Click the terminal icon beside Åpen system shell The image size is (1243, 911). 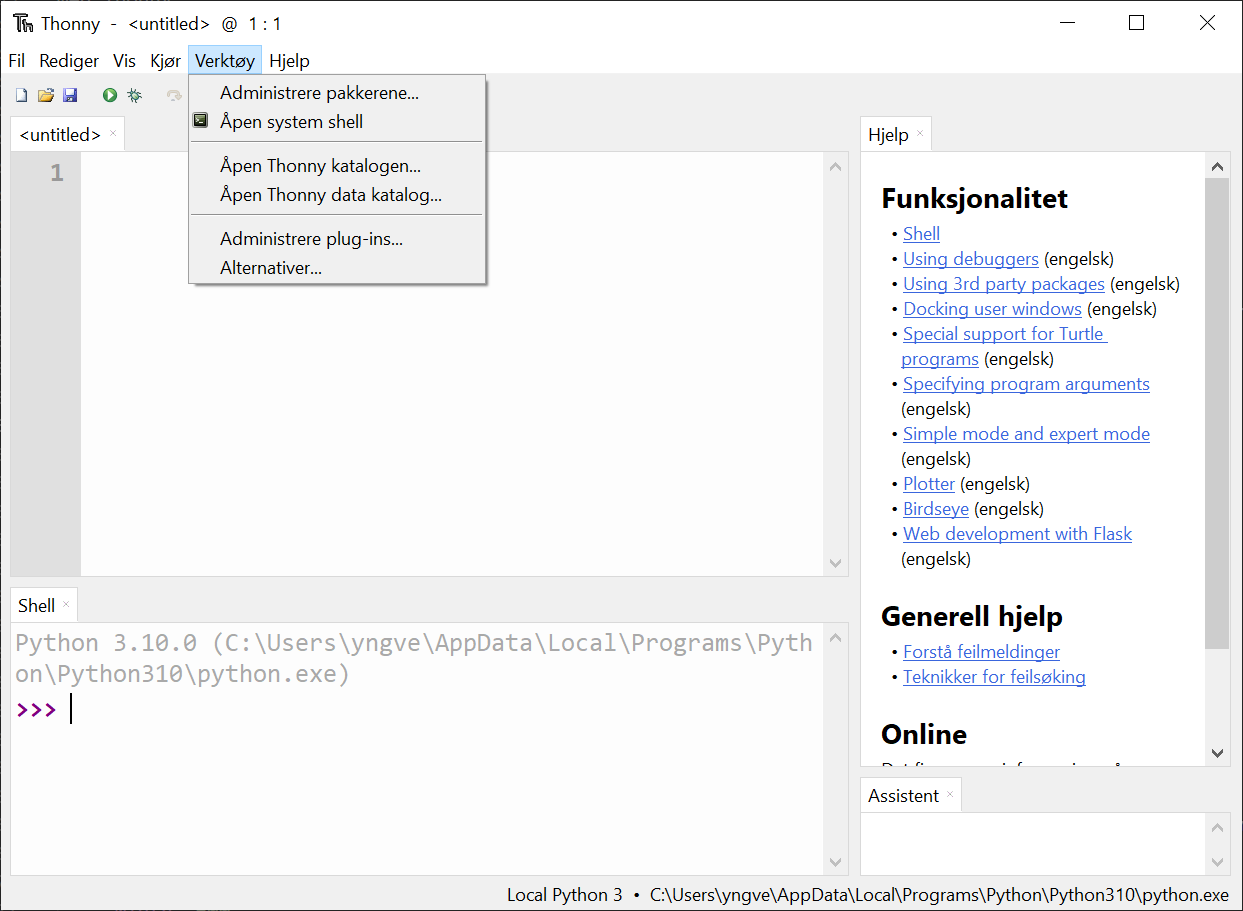[x=201, y=121]
